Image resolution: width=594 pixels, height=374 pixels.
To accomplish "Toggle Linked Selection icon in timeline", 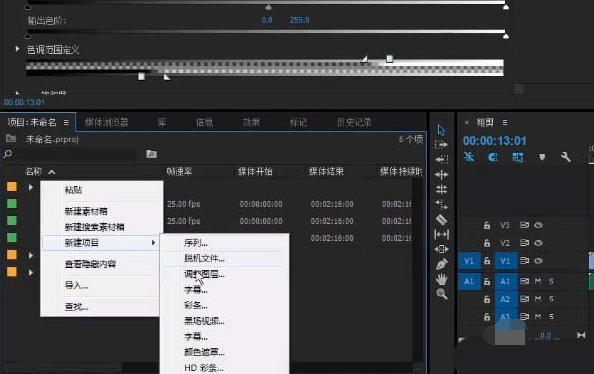I will click(x=518, y=157).
